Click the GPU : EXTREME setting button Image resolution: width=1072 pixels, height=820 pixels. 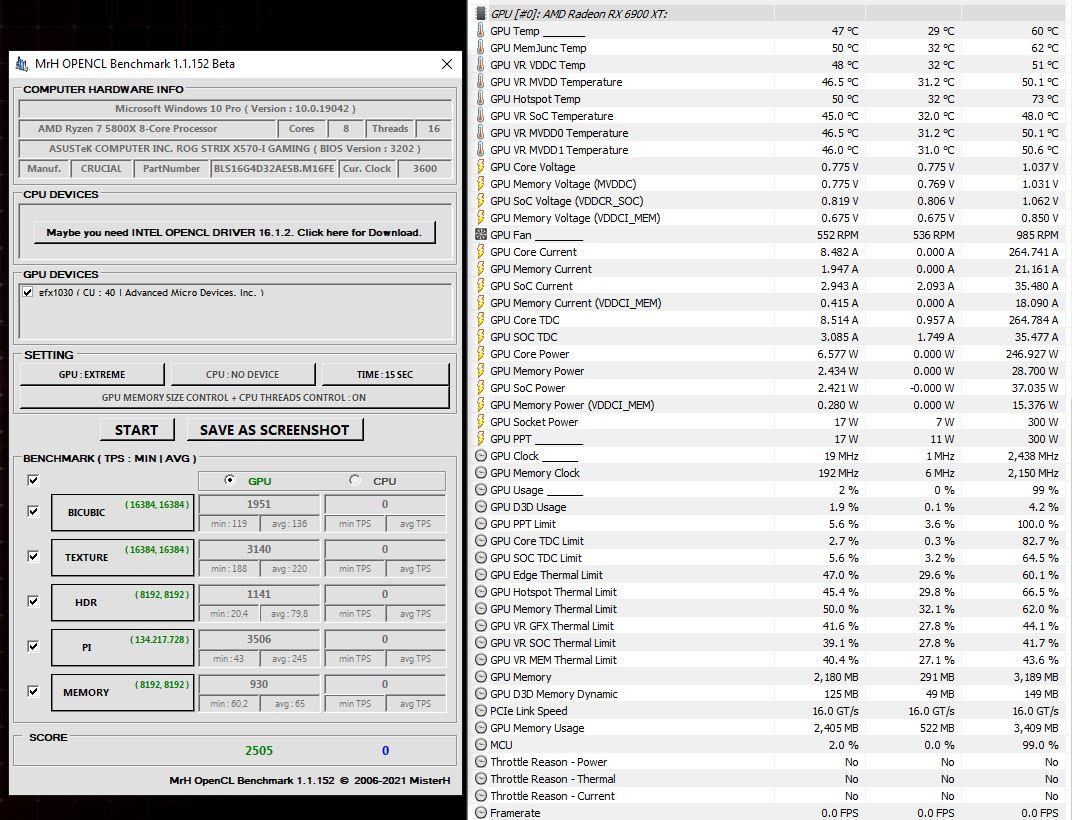tap(92, 374)
